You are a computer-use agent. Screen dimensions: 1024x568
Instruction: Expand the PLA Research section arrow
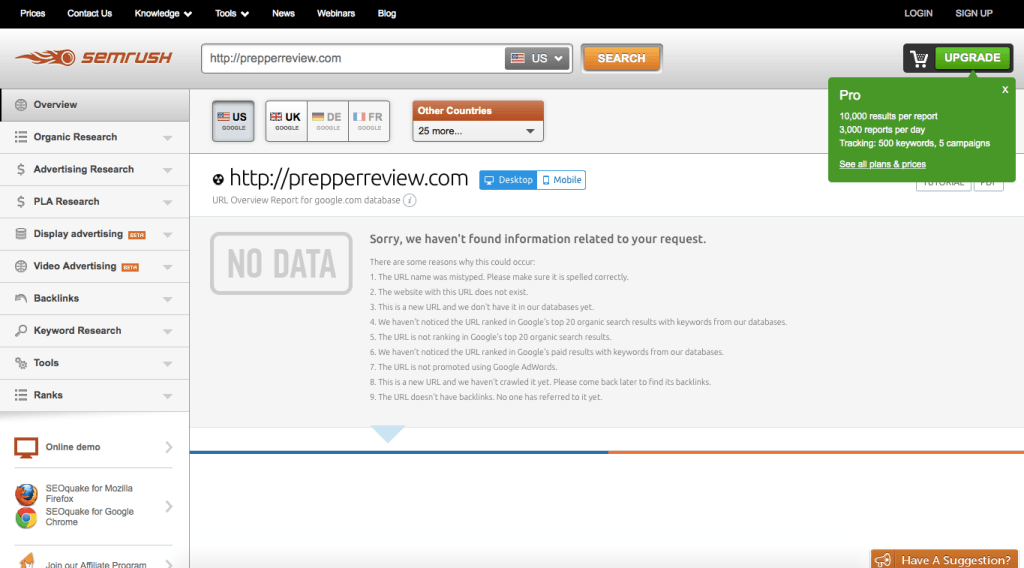click(x=168, y=202)
